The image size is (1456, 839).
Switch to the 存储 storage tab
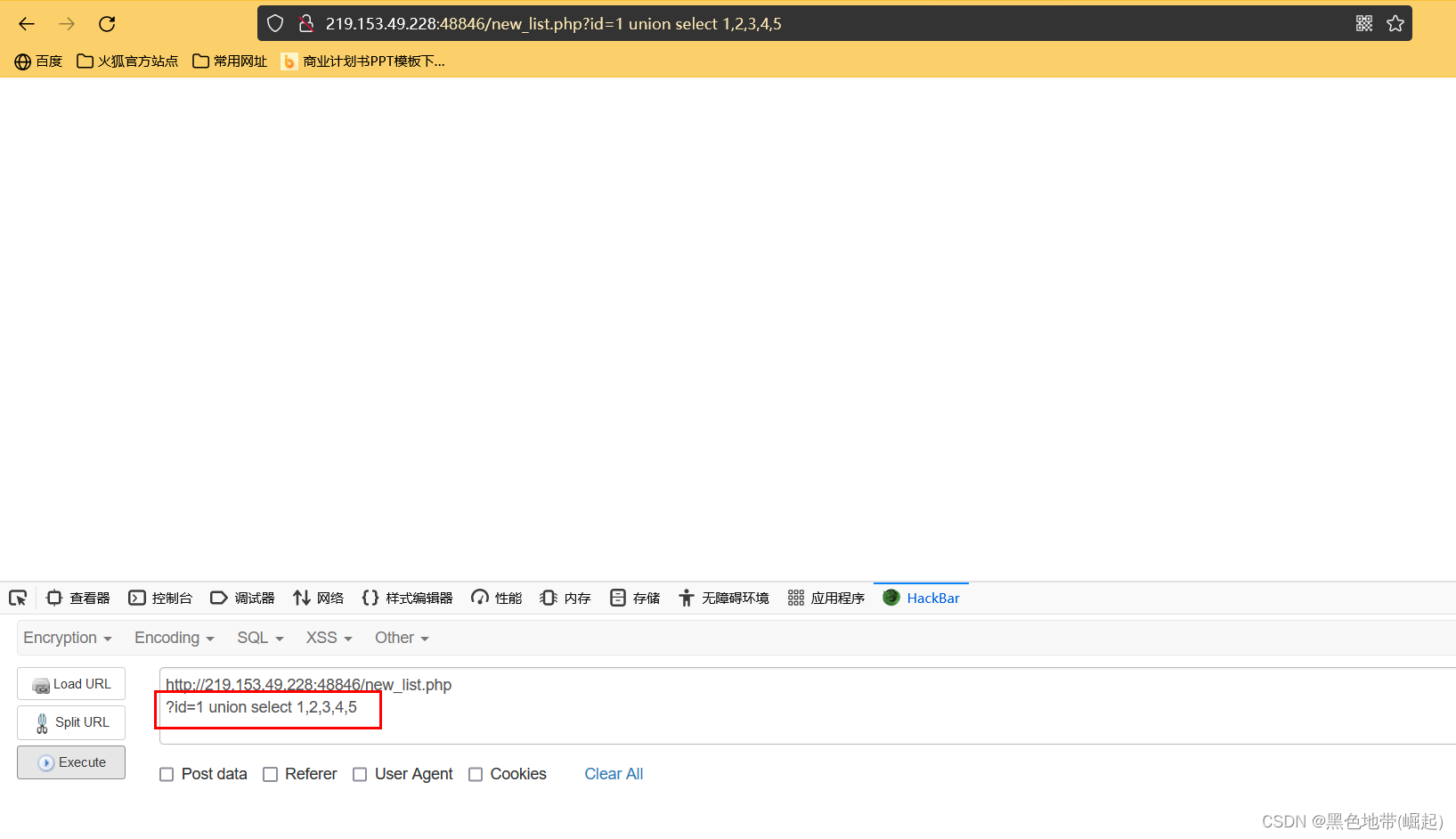point(635,598)
